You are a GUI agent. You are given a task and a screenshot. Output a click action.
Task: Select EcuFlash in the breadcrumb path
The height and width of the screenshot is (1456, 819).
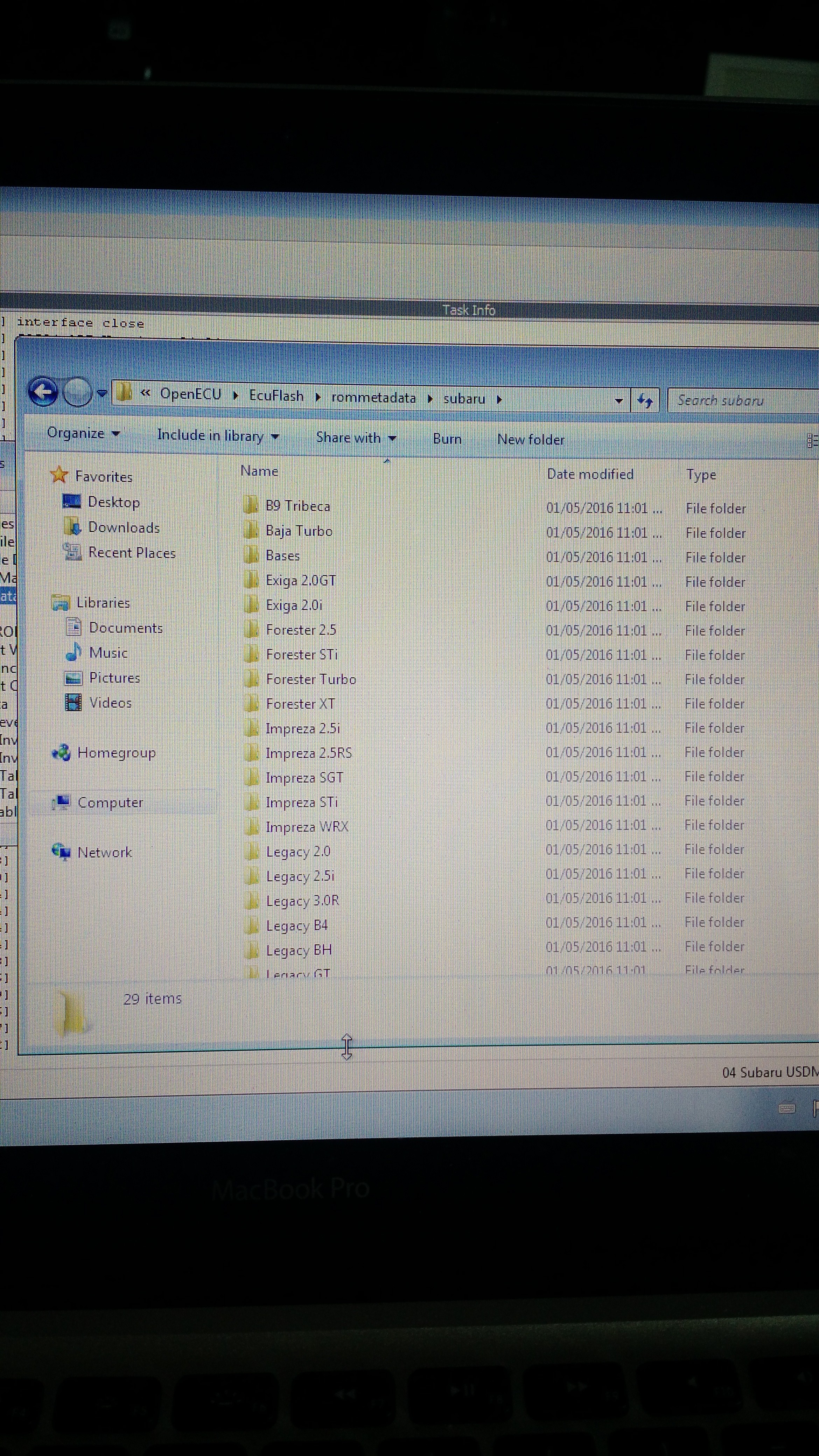(x=276, y=395)
